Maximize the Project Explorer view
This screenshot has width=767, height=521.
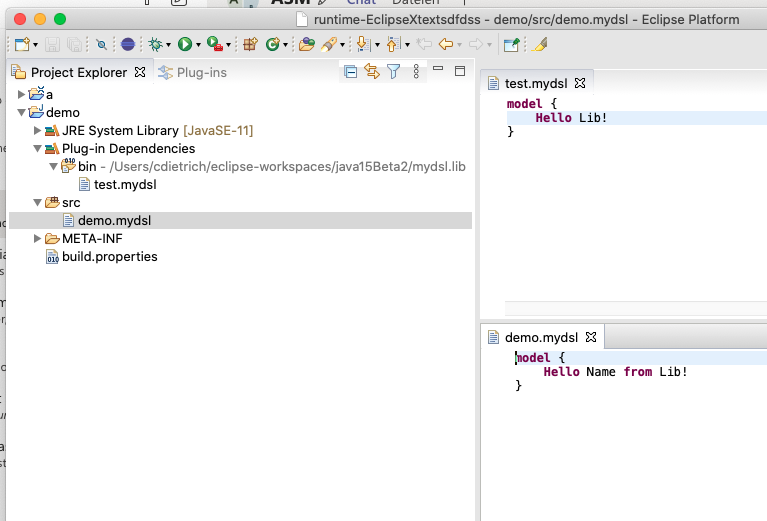coord(460,71)
